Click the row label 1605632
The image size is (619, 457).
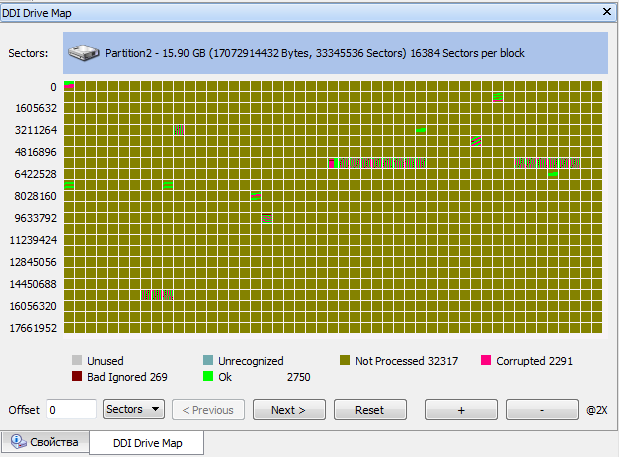tap(36, 108)
